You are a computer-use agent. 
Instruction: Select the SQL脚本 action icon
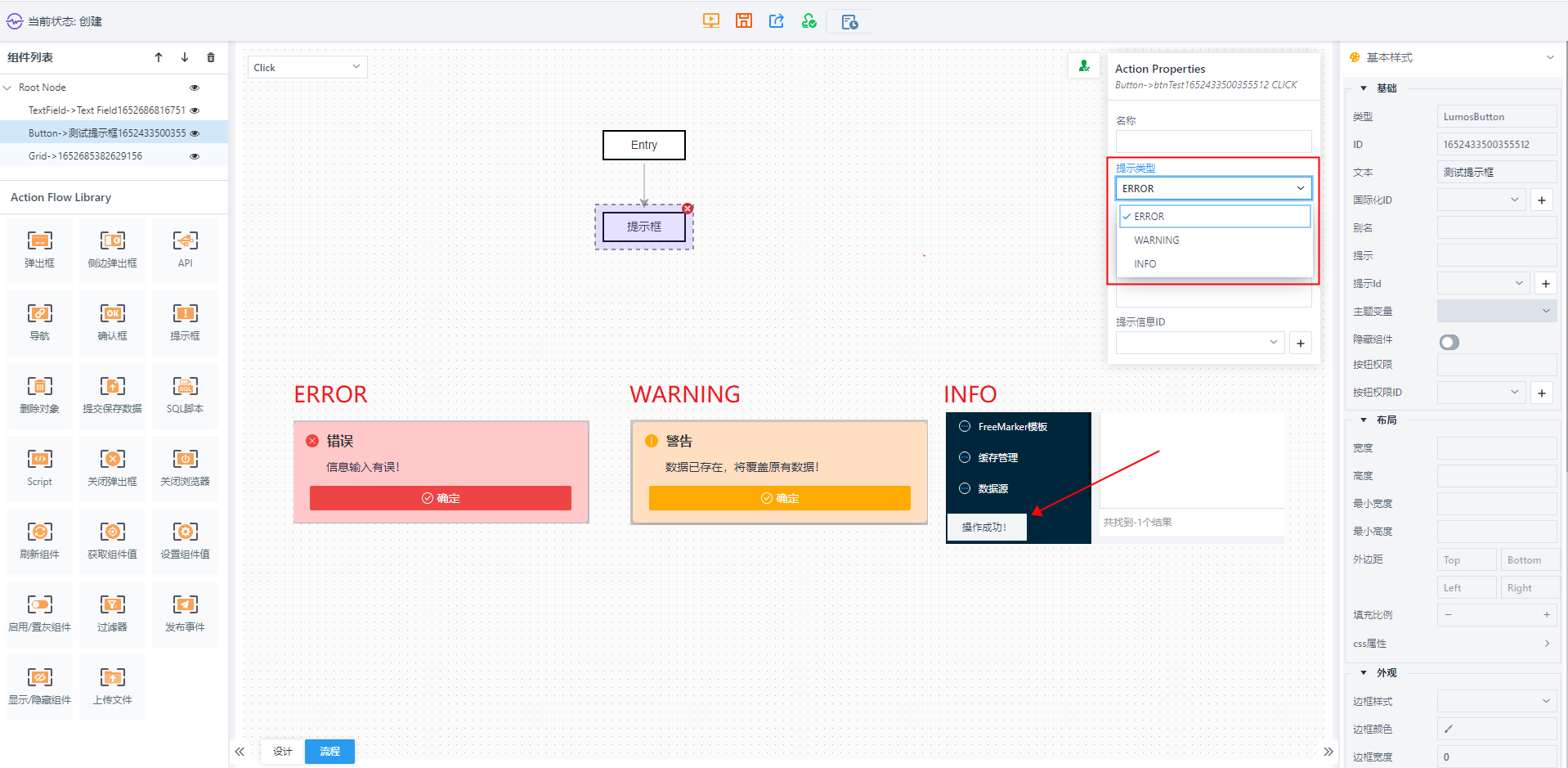(186, 386)
